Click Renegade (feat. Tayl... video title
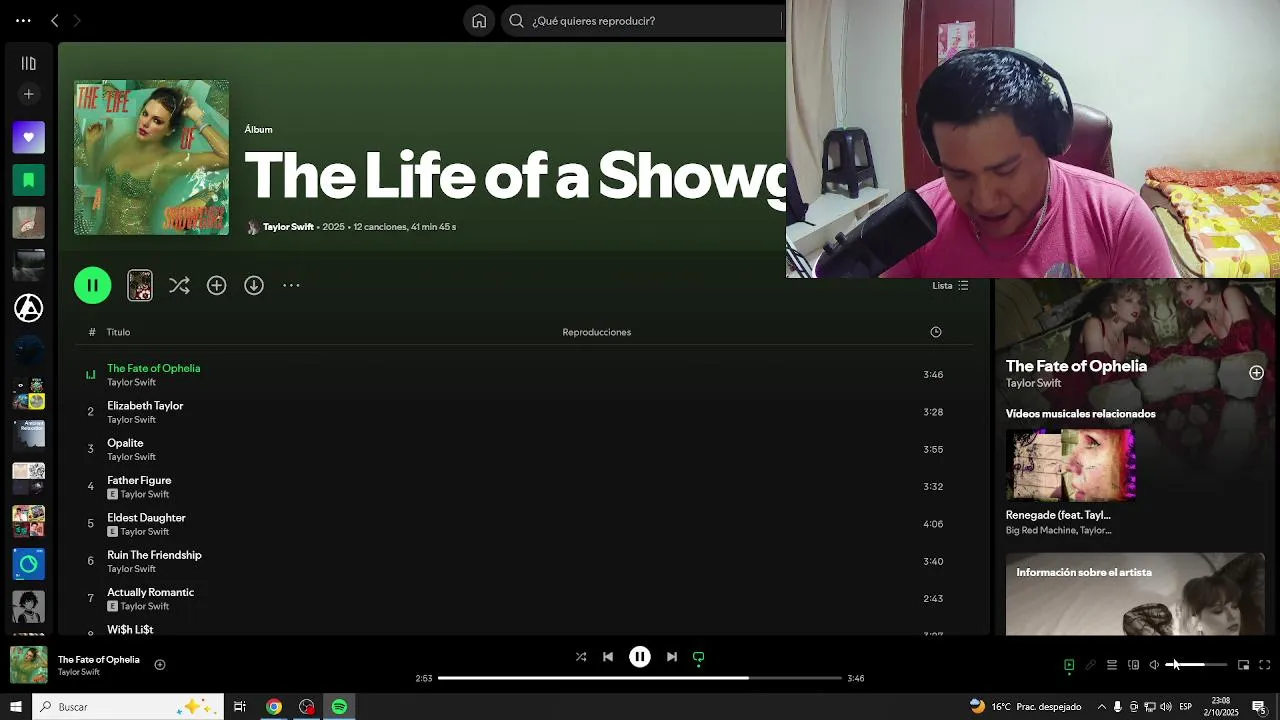This screenshot has width=1280, height=720. click(x=1058, y=515)
